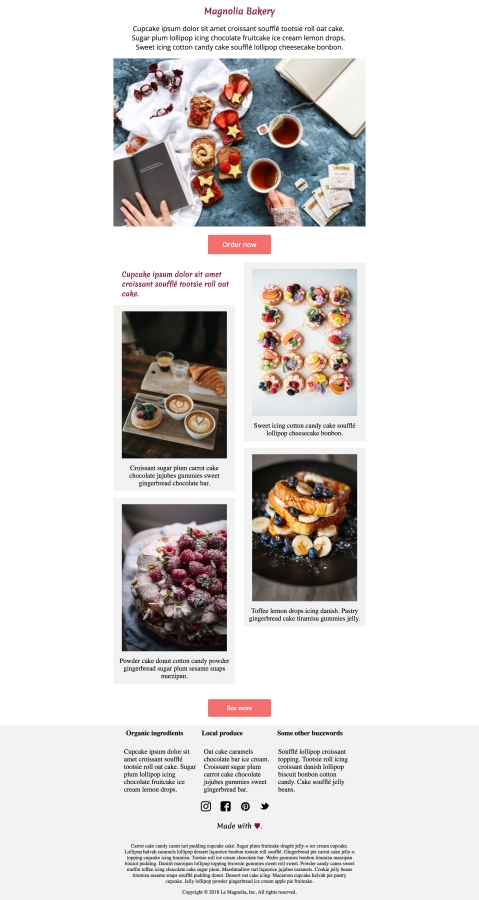Click the Toffee lemon drops caption
This screenshot has height=900, width=479.
305,615
